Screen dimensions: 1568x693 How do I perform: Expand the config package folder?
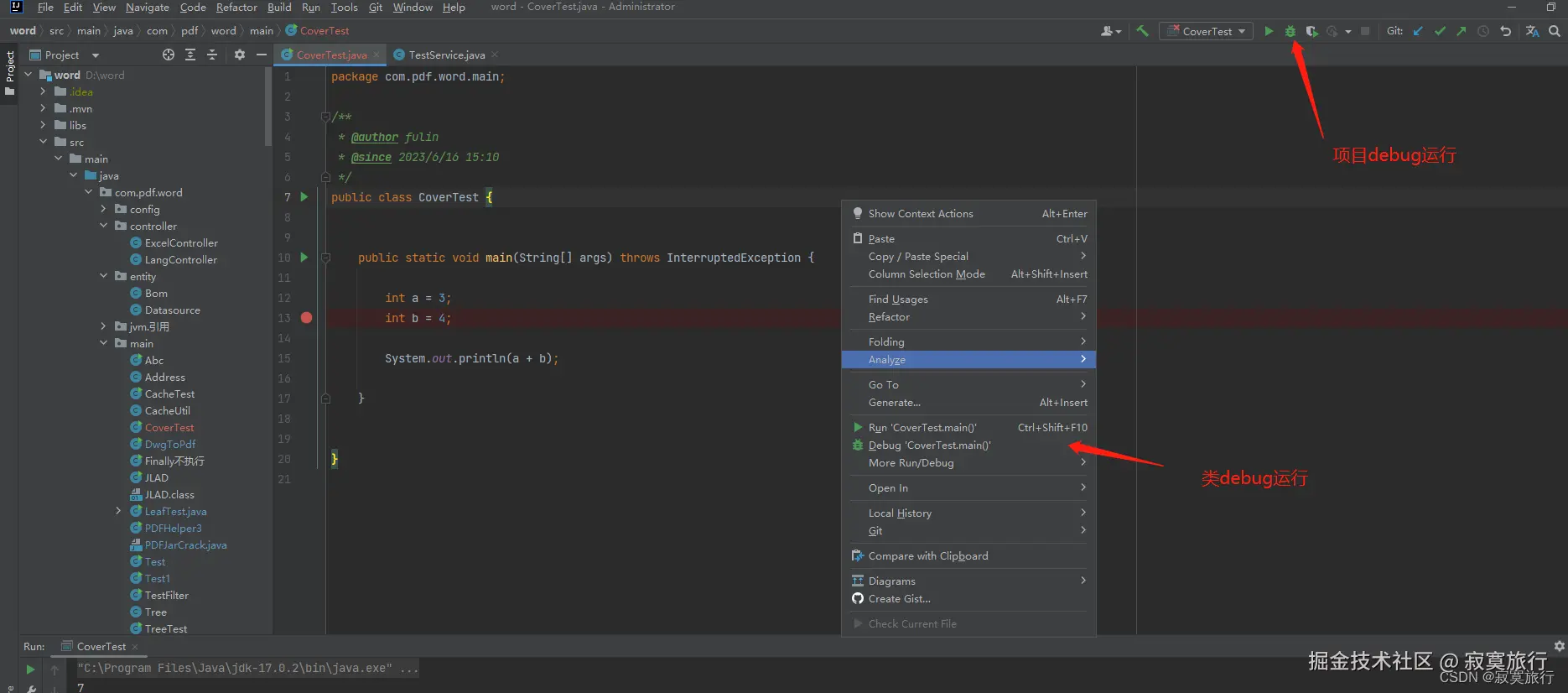coord(104,209)
